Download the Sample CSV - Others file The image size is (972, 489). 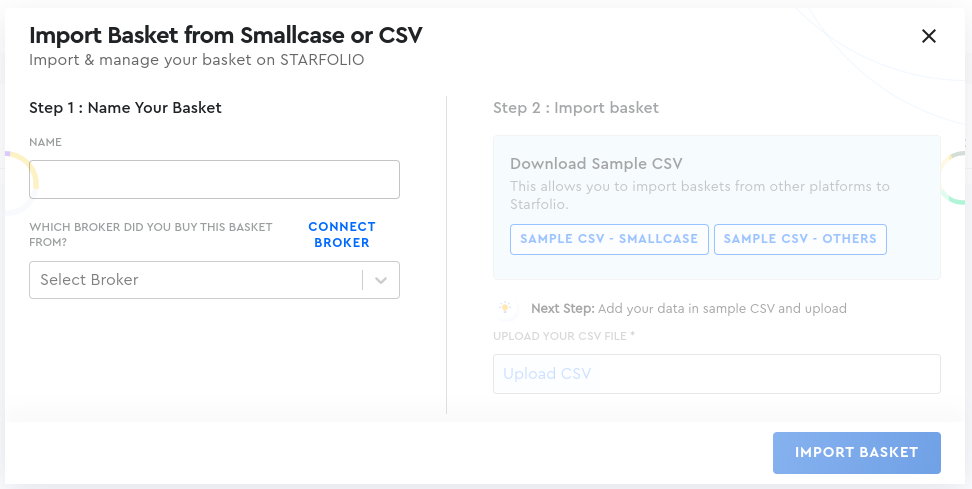coord(800,239)
